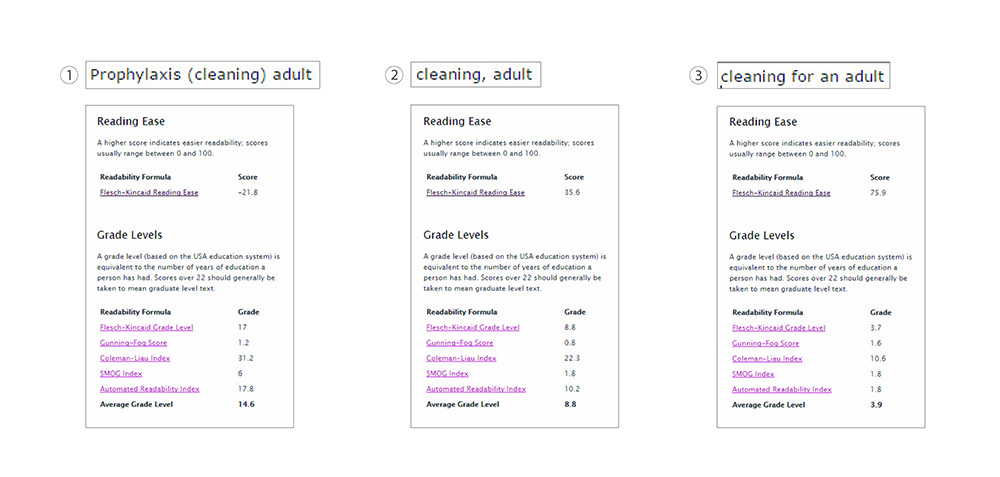The image size is (1000, 477).
Task: Open Coleman-Liau Index link in second panel
Action: [461, 358]
